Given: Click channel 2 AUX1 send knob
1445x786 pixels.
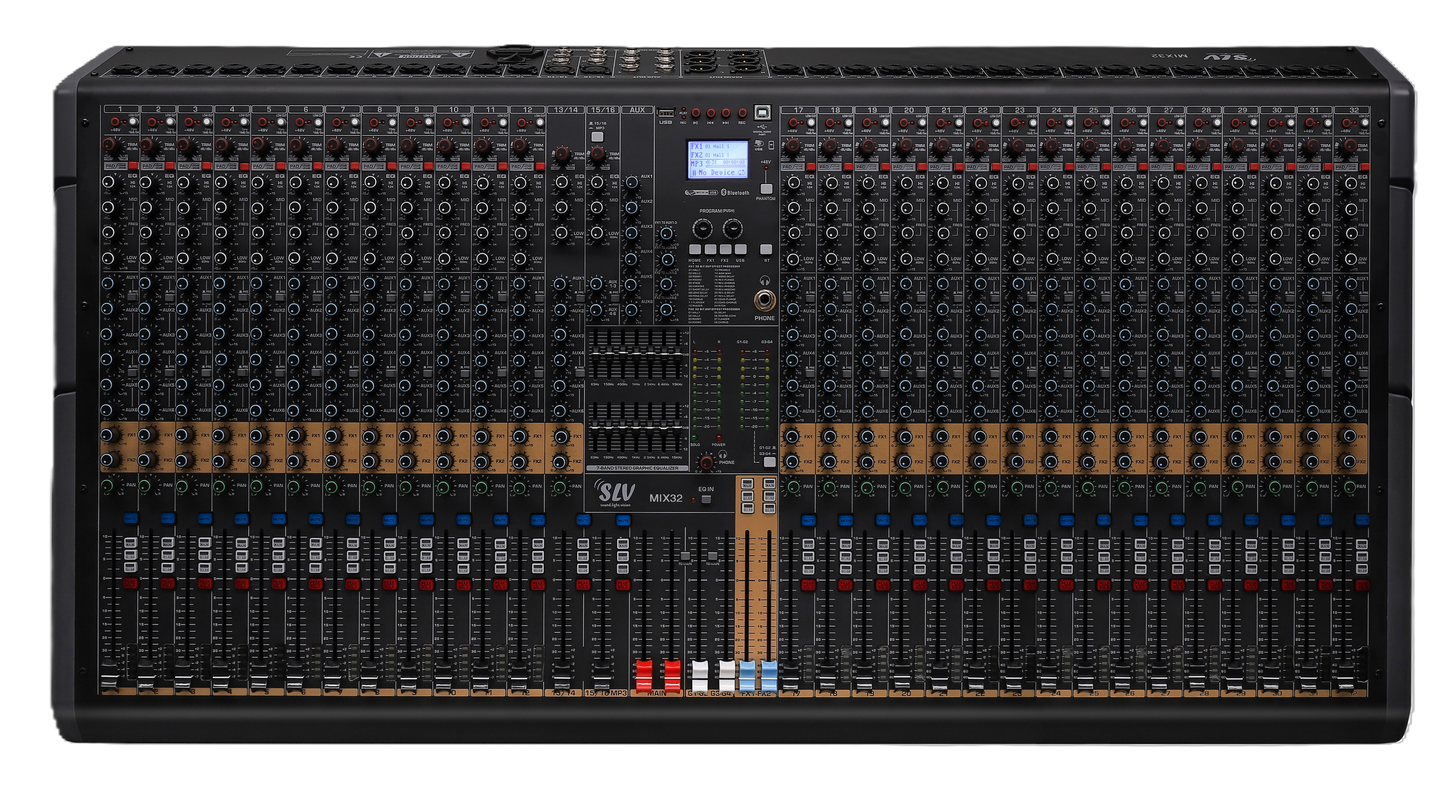Looking at the screenshot, I should point(145,284).
